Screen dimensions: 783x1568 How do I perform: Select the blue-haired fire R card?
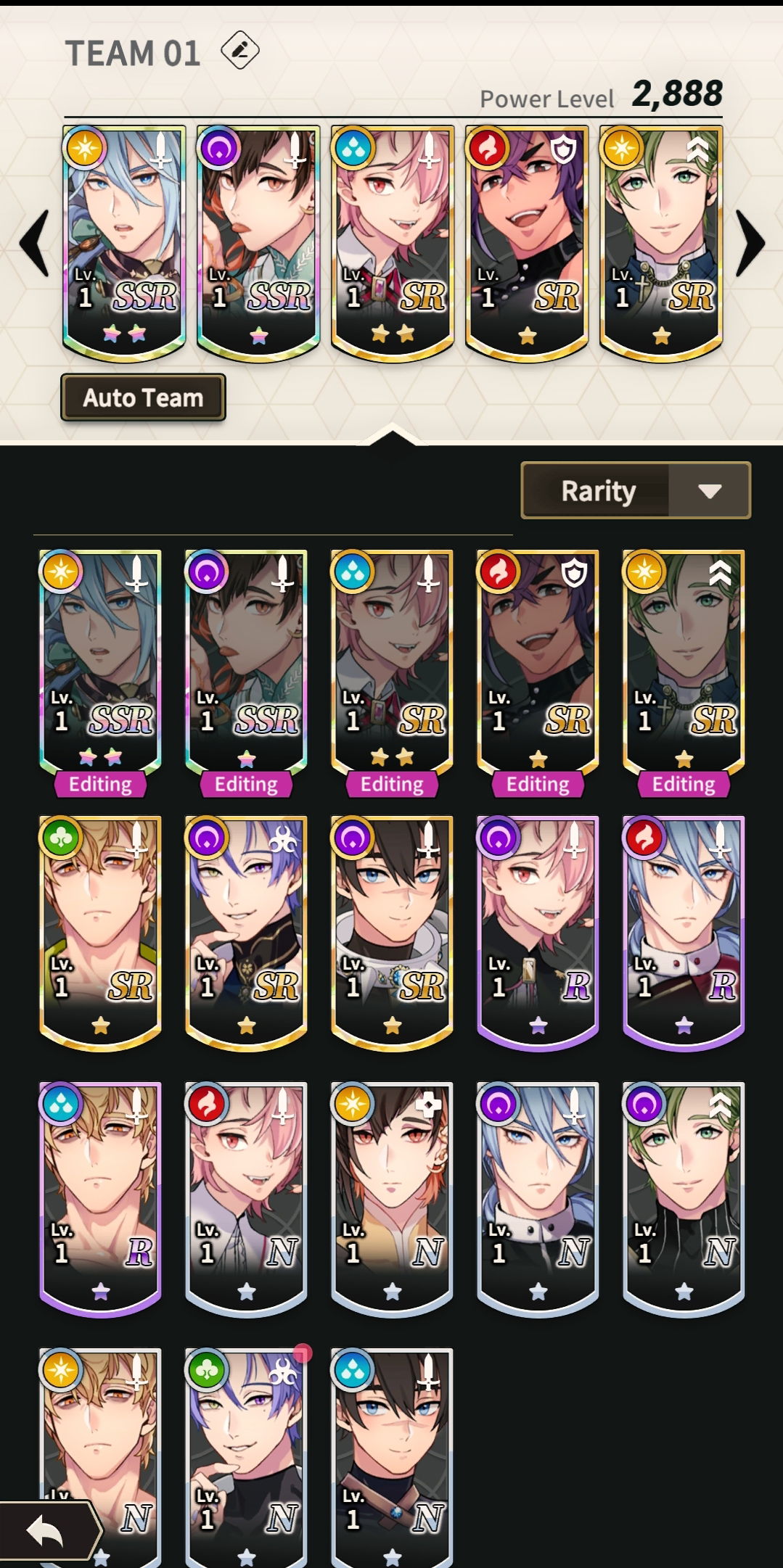[x=684, y=933]
